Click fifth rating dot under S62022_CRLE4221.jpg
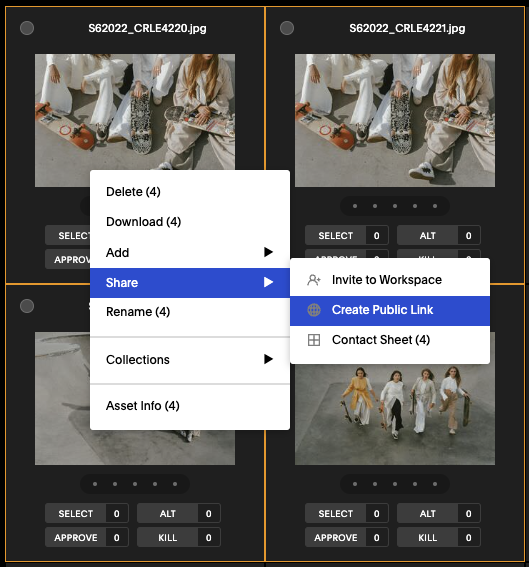Image resolution: width=529 pixels, height=567 pixels. coord(435,206)
